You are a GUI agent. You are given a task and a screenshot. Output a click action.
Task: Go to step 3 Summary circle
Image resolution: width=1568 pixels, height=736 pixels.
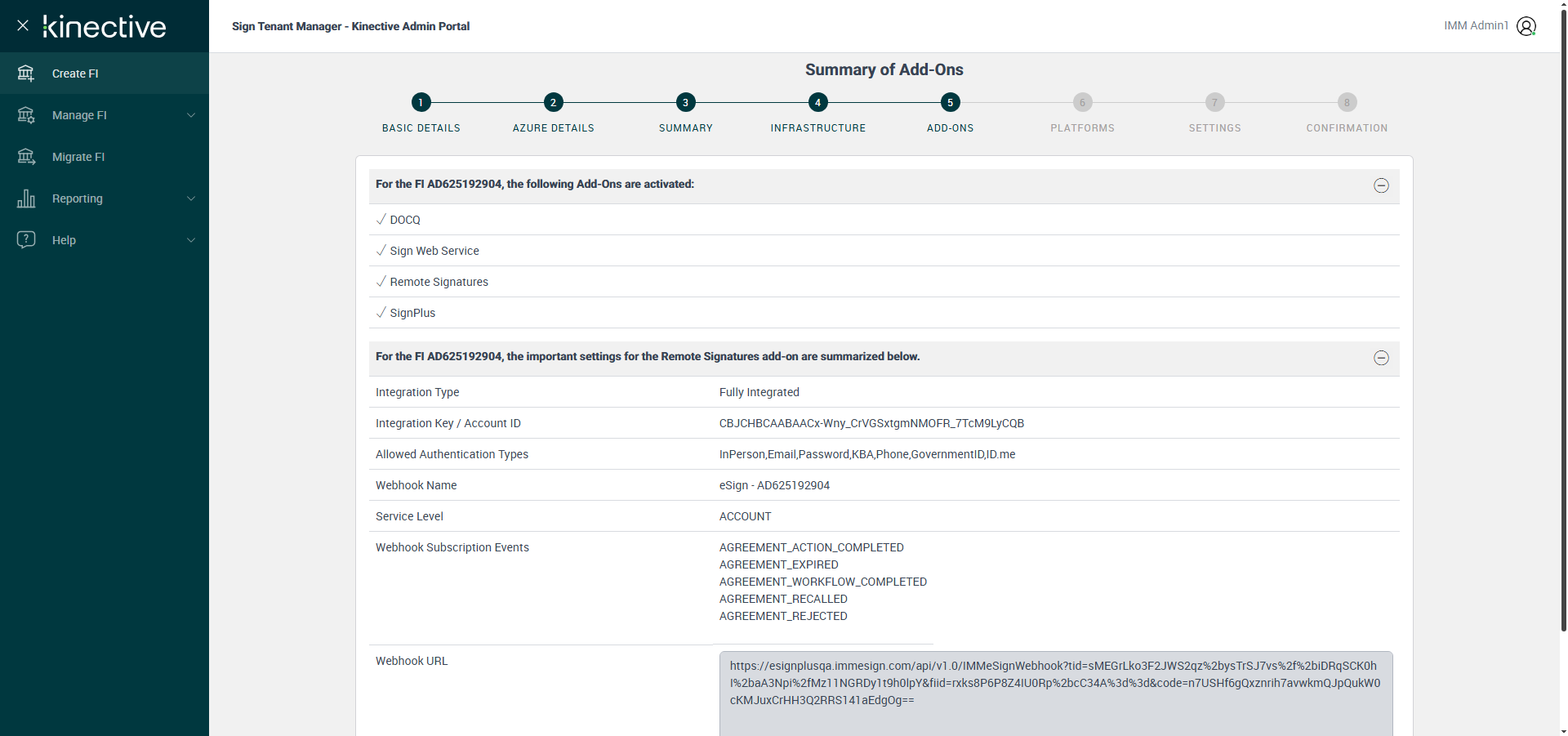pos(685,102)
